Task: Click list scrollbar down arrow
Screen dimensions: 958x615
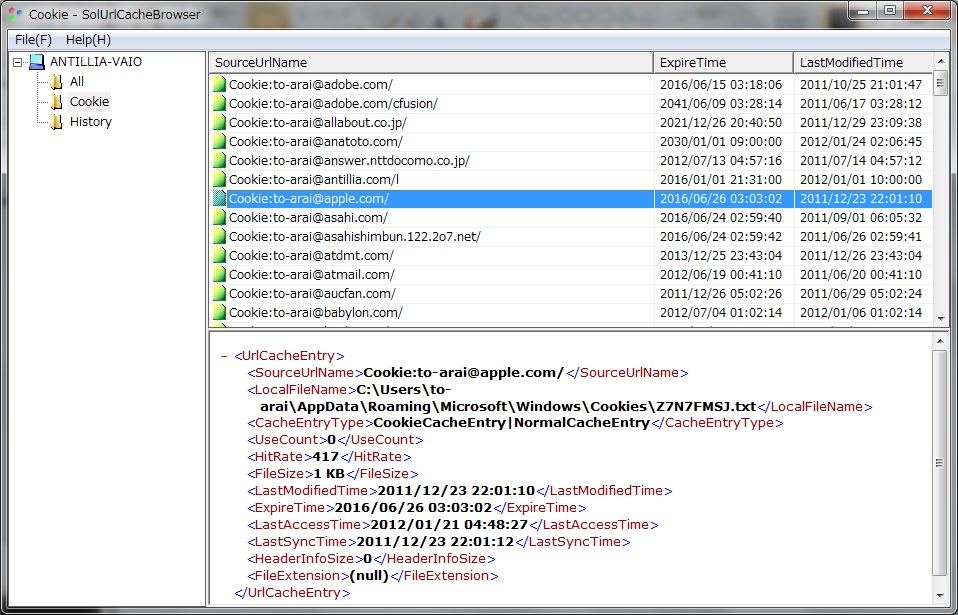Action: 941,318
